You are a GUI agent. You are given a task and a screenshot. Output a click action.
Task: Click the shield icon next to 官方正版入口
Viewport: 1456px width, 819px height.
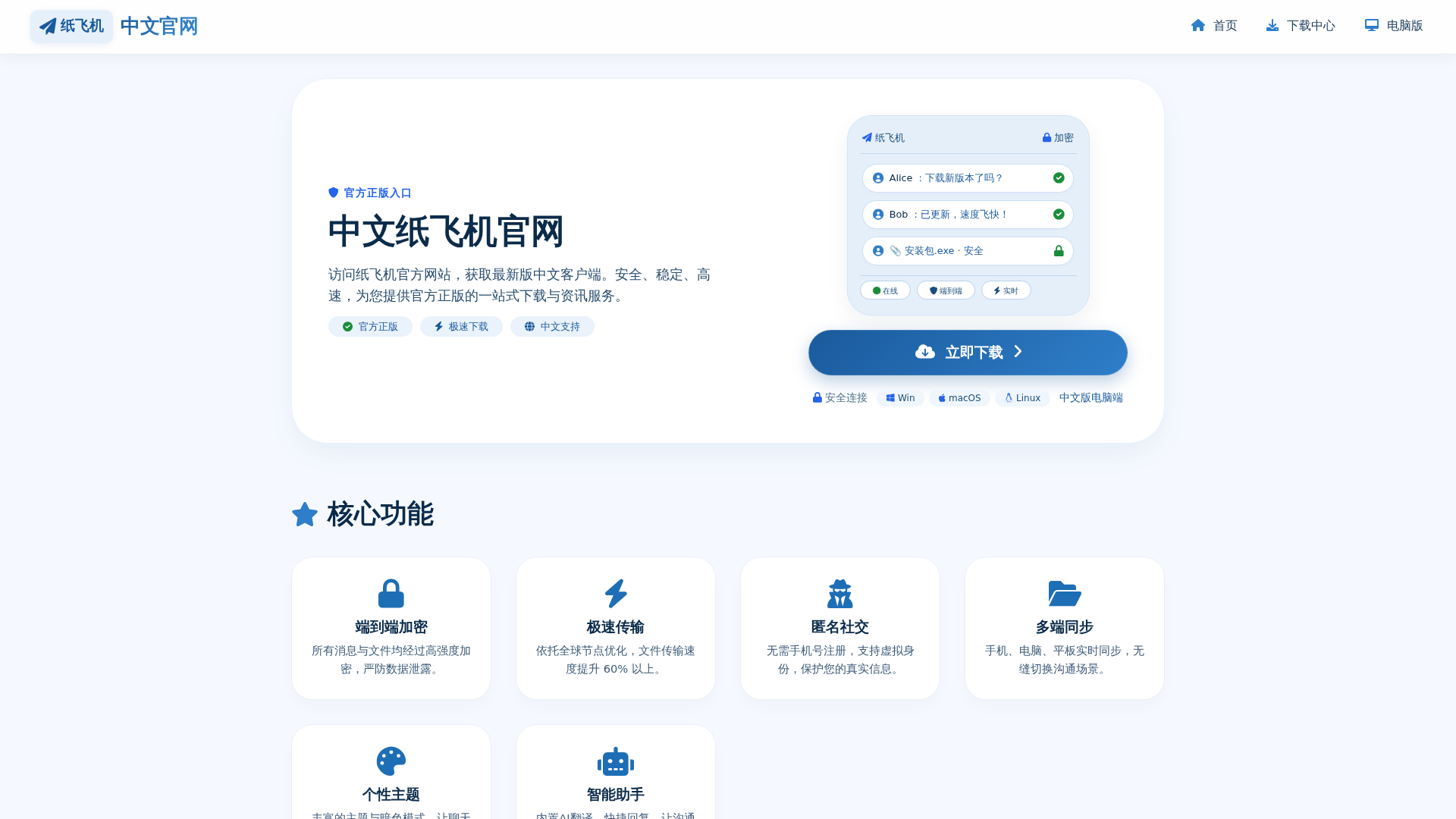coord(333,193)
